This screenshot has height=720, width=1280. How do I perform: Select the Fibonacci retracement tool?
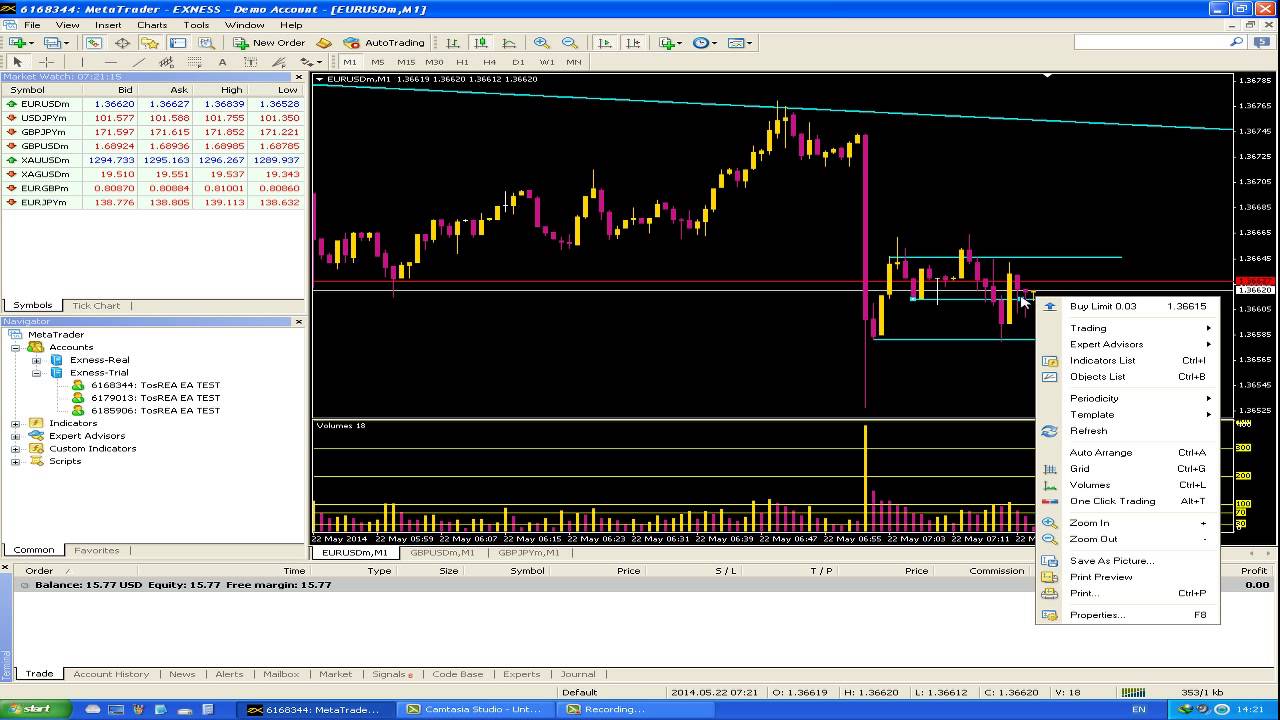194,62
